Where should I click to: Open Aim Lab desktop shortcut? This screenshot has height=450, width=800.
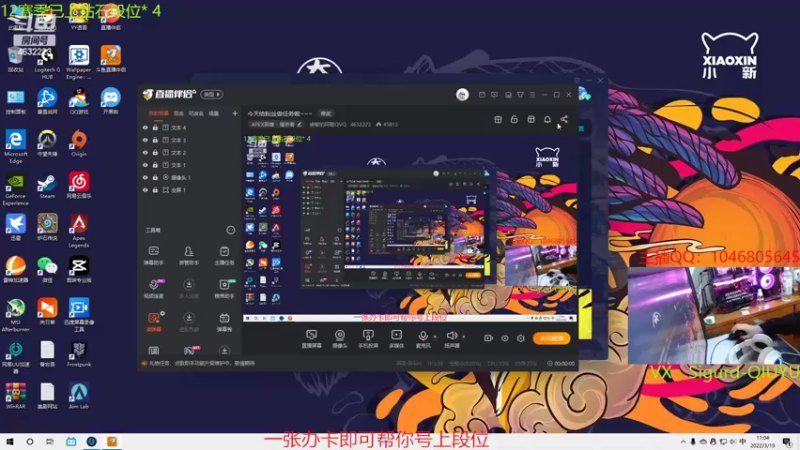79,396
